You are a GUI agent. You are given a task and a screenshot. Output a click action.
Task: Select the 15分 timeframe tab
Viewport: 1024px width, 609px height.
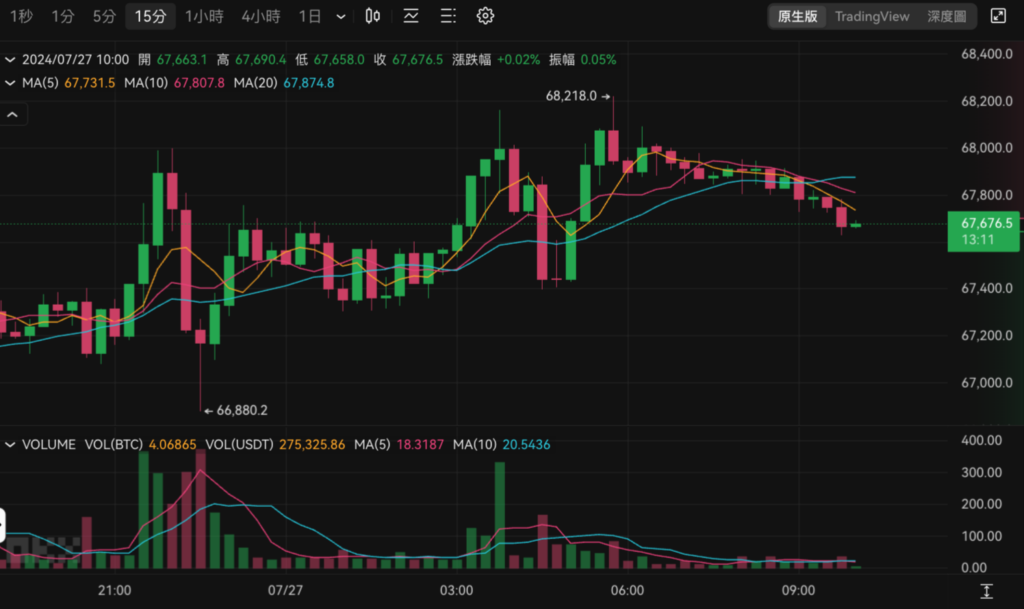click(150, 16)
